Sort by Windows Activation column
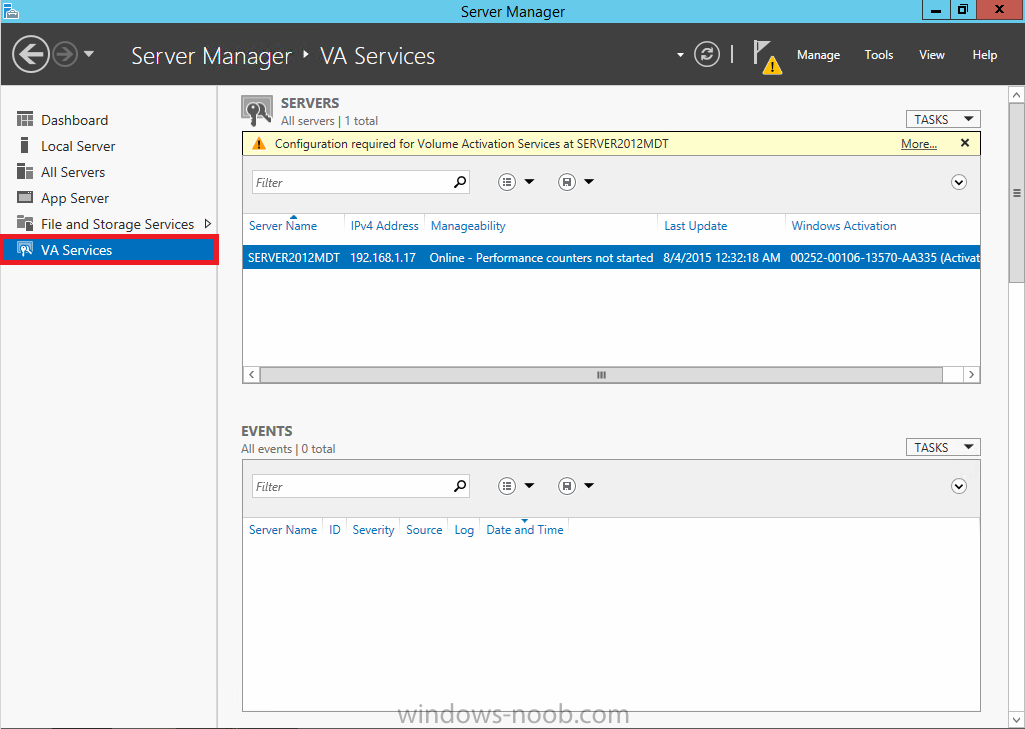The height and width of the screenshot is (729, 1026). pyautogui.click(x=843, y=226)
